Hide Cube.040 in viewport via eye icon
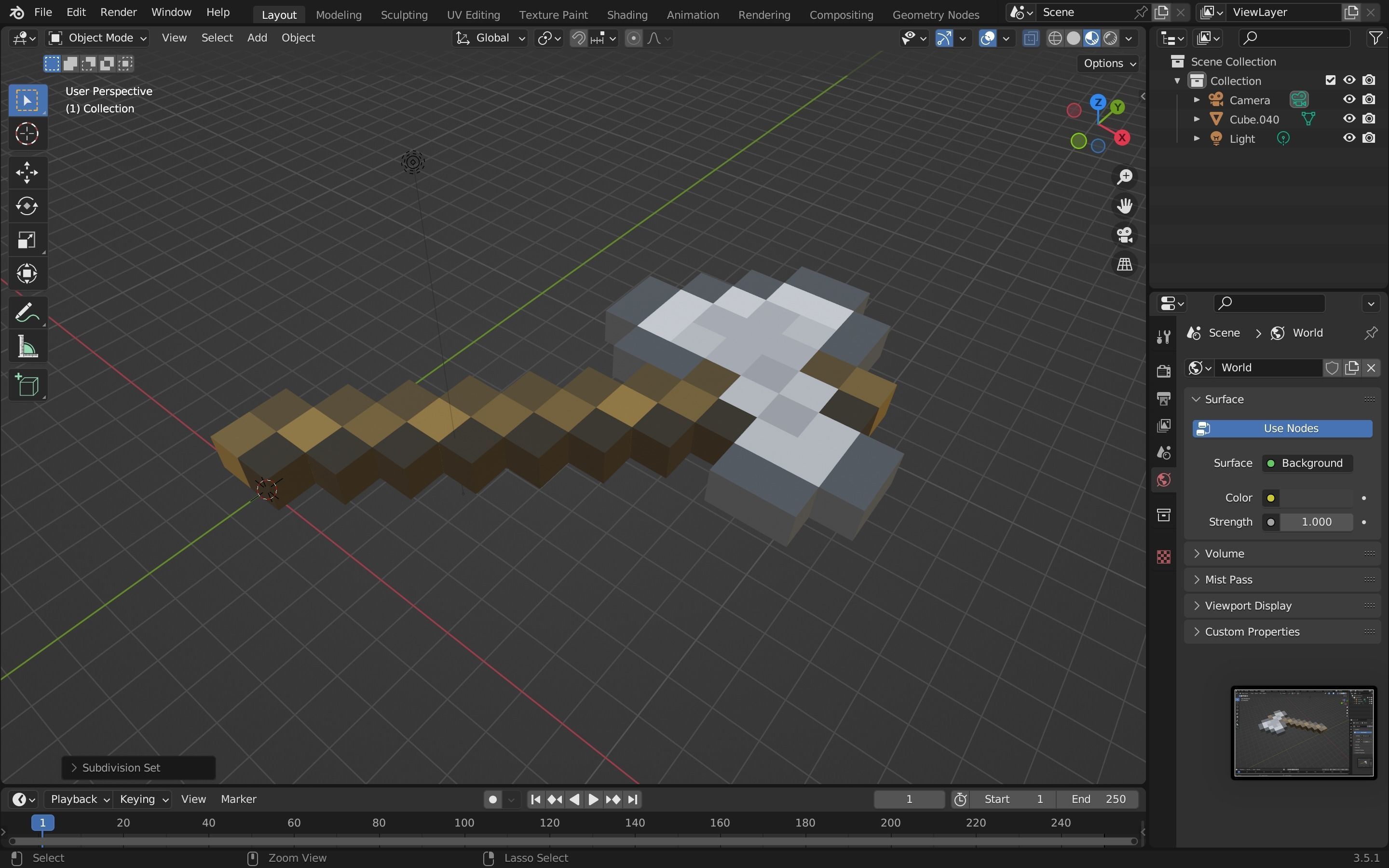The height and width of the screenshot is (868, 1389). pos(1349,119)
